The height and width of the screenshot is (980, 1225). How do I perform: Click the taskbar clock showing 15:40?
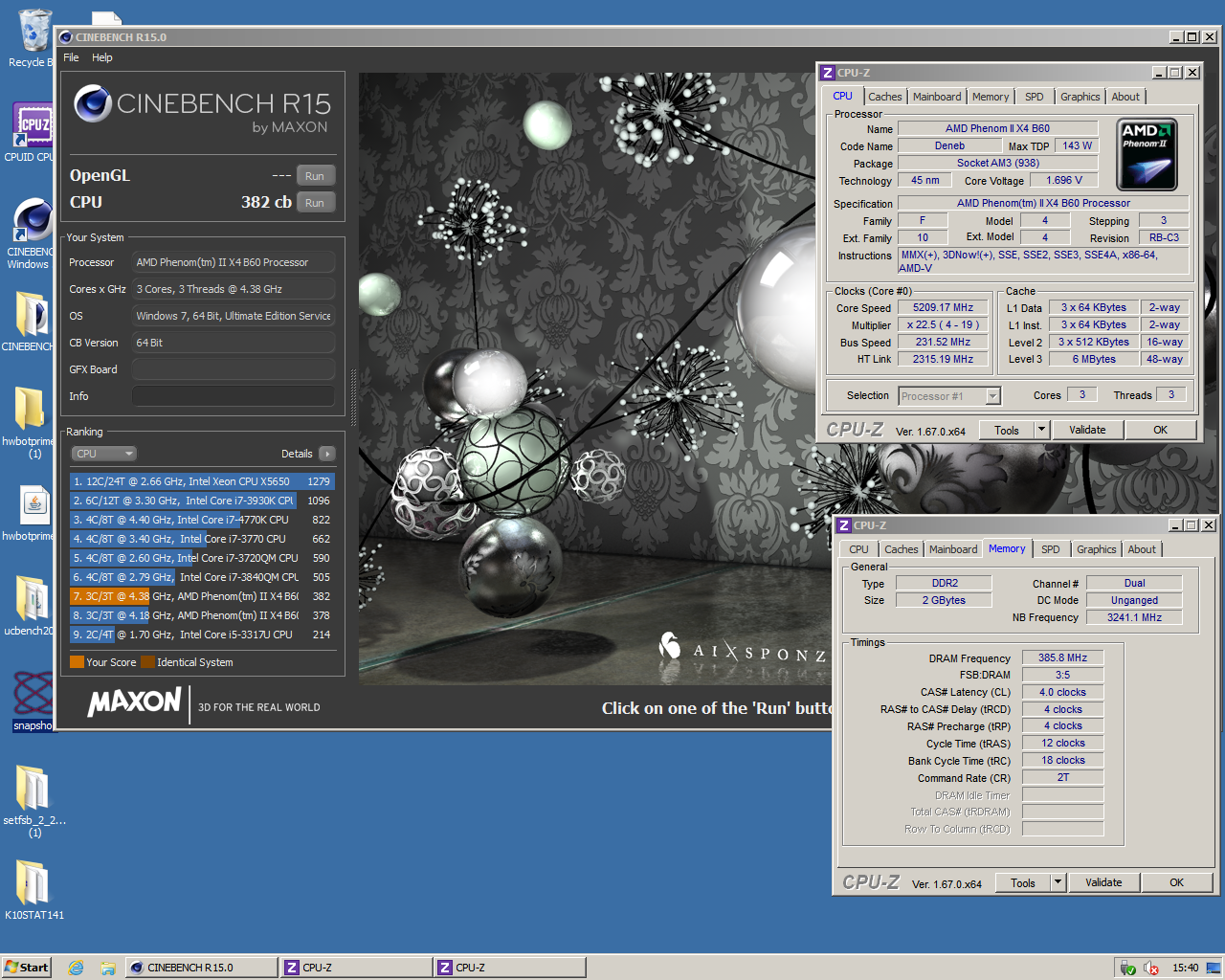(1185, 968)
